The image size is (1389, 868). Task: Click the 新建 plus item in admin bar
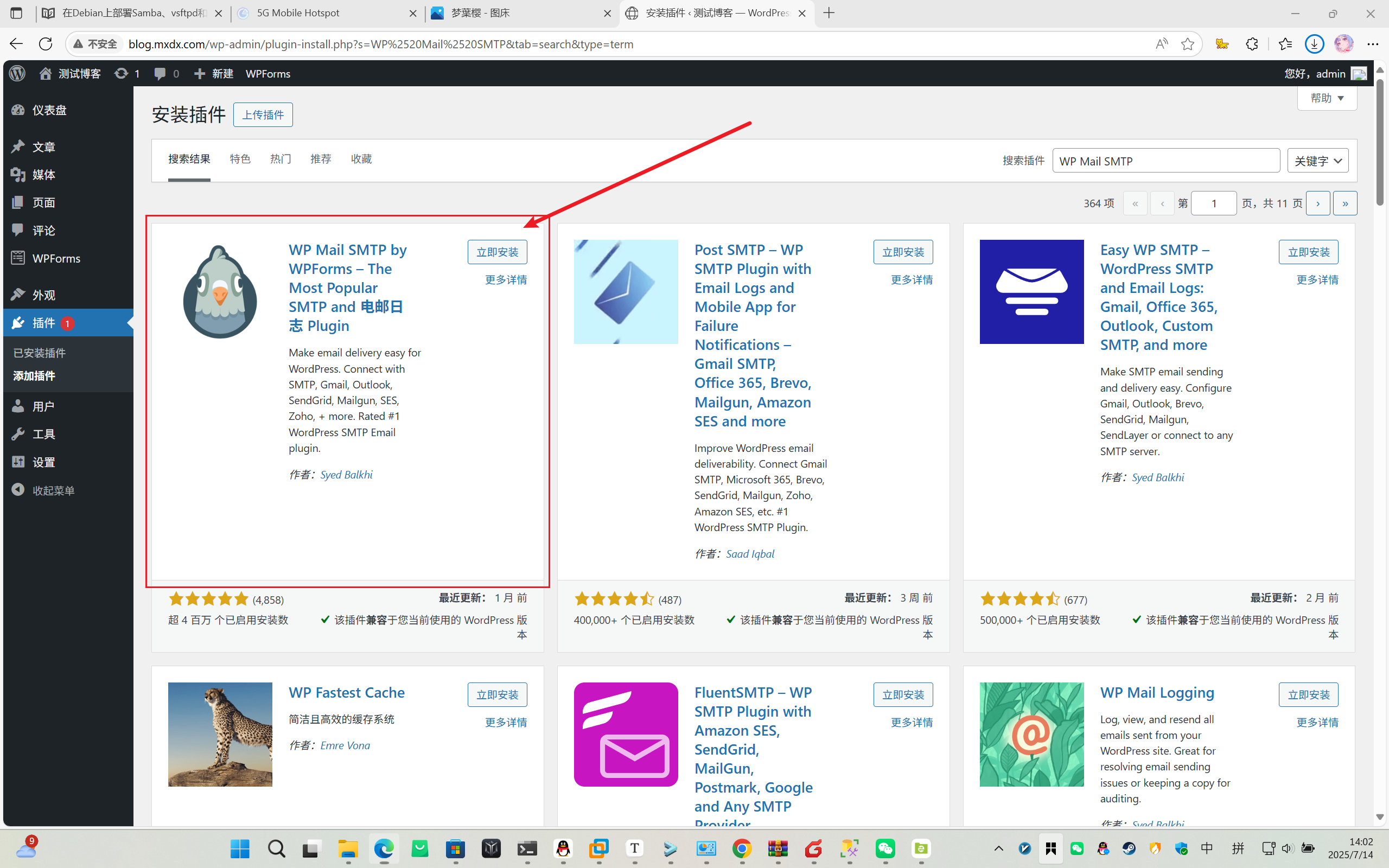pyautogui.click(x=214, y=73)
